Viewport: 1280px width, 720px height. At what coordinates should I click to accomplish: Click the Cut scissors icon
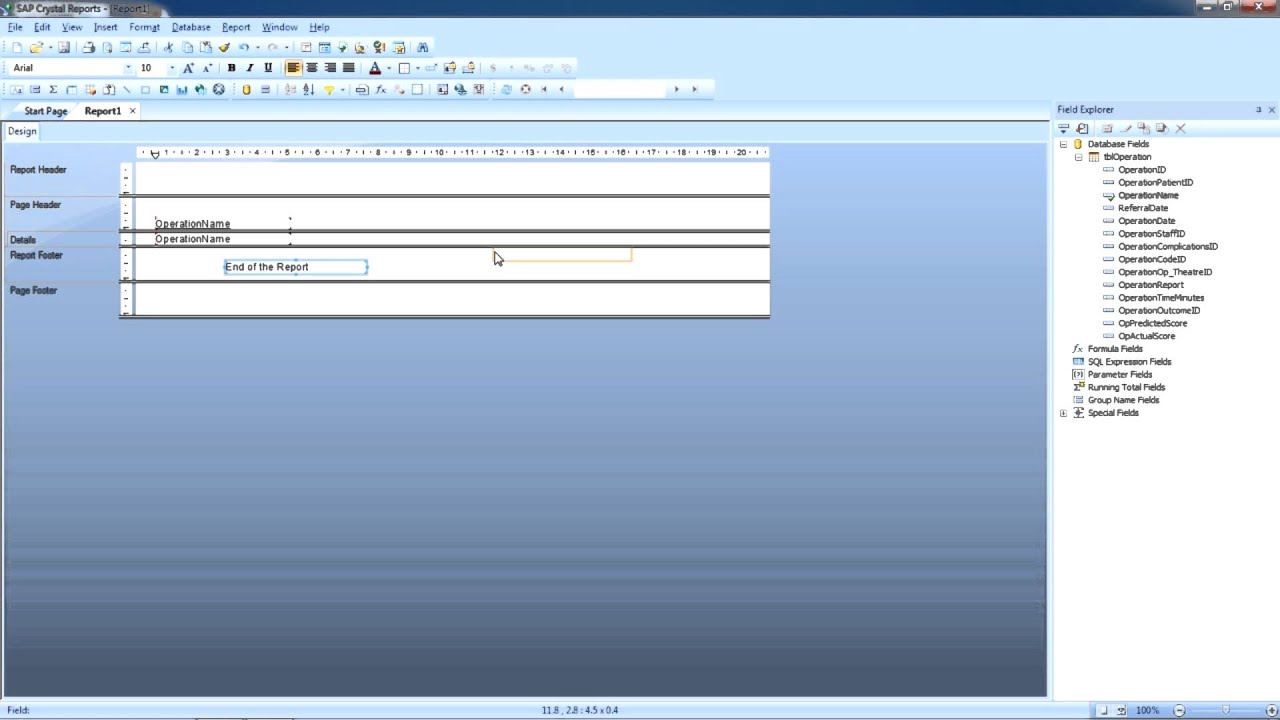[168, 47]
